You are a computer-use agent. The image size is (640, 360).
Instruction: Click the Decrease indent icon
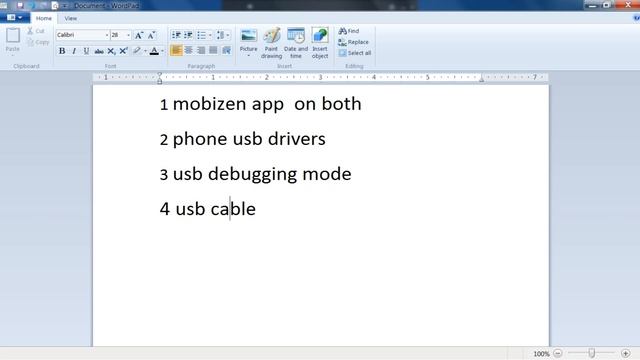click(x=176, y=35)
